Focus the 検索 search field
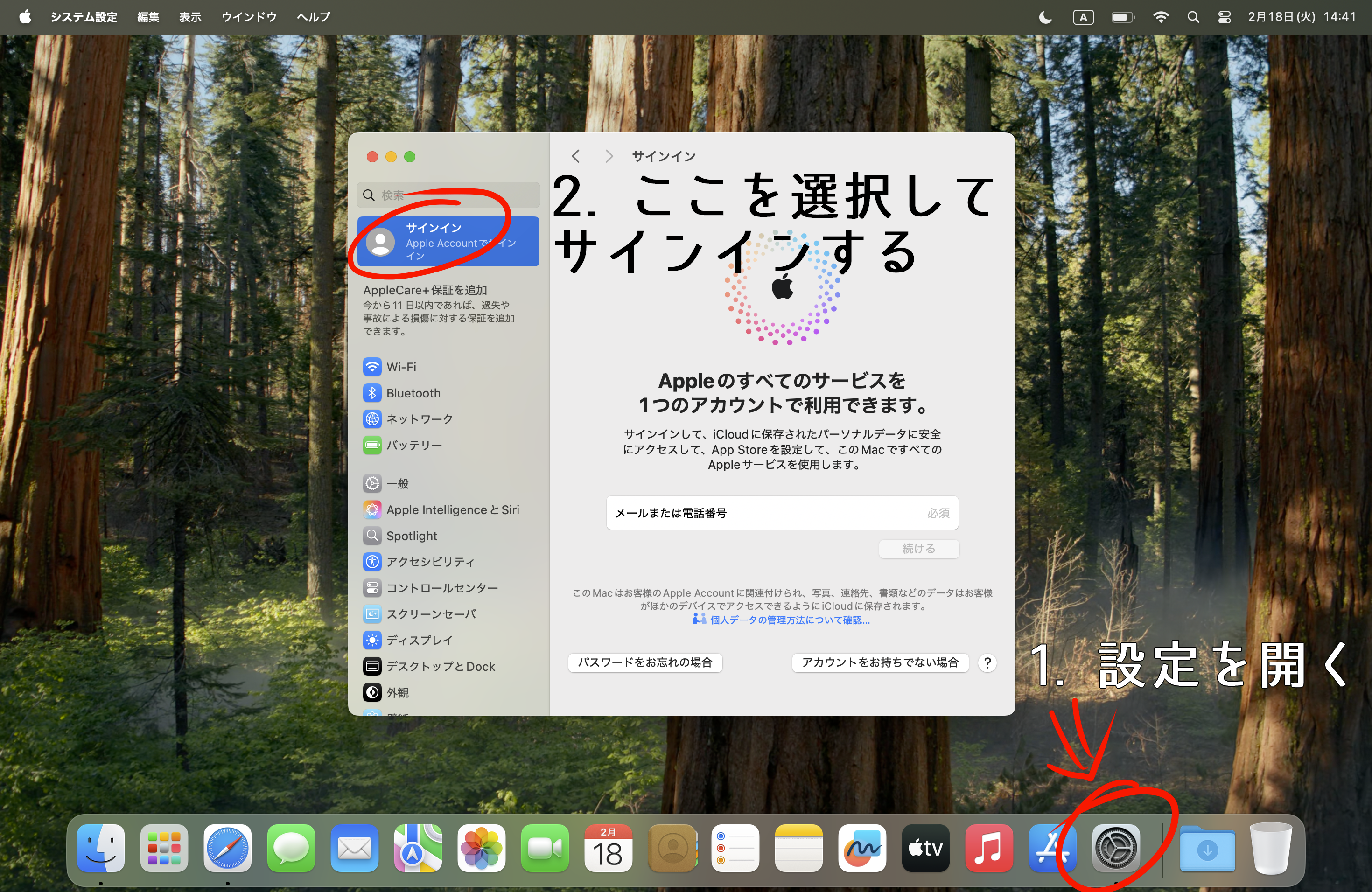The width and height of the screenshot is (1372, 892). pos(448,195)
